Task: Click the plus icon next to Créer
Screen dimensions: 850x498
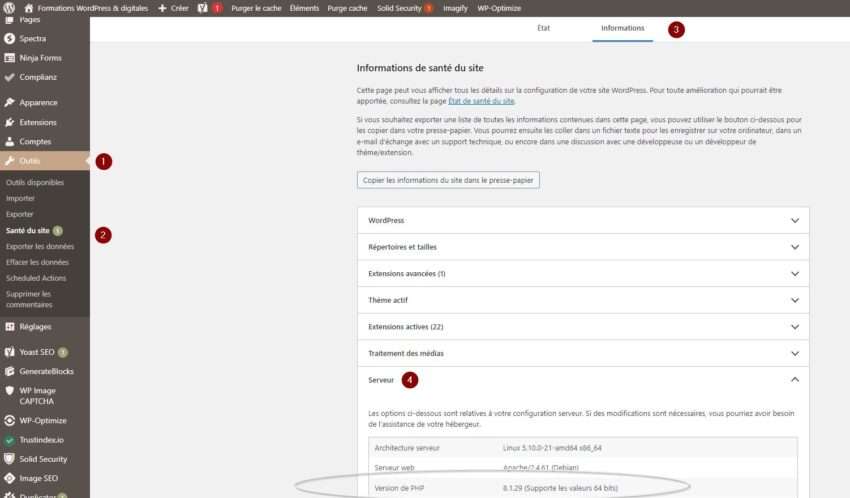Action: click(x=162, y=8)
